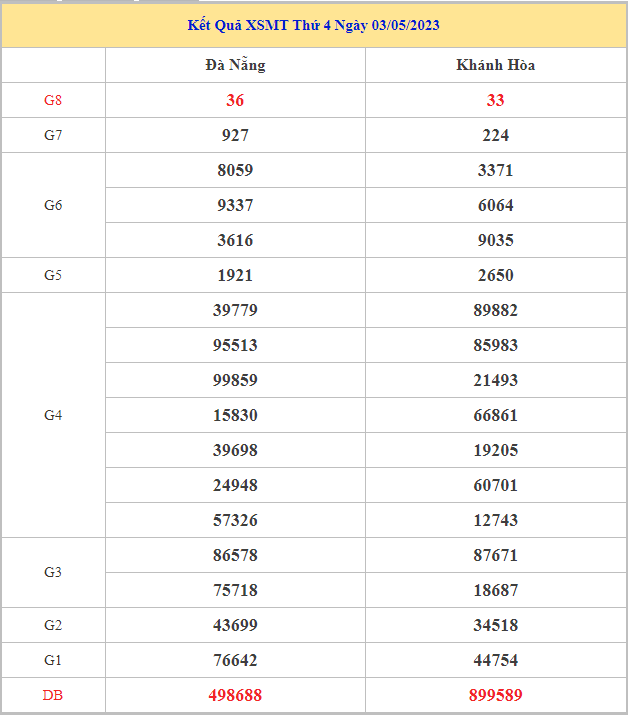This screenshot has height=716, width=628.
Task: Select G4 number 99859
Action: pos(235,380)
